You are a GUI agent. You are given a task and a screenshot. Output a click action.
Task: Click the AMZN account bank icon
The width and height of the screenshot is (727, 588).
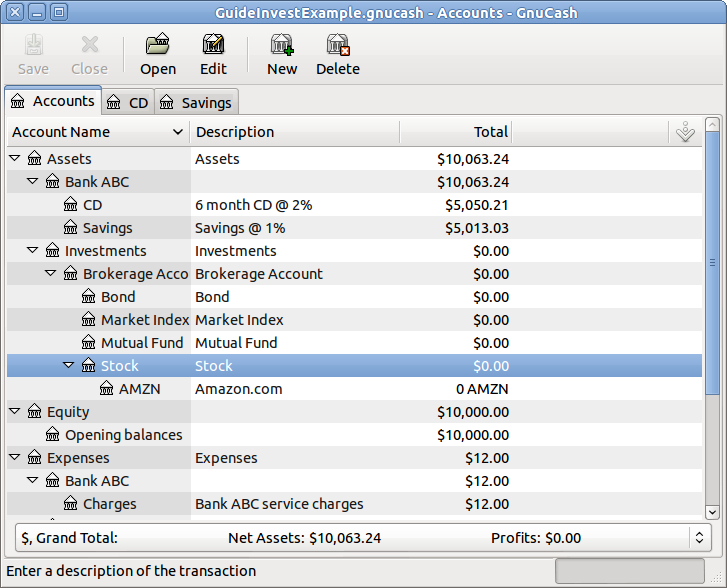pyautogui.click(x=107, y=389)
